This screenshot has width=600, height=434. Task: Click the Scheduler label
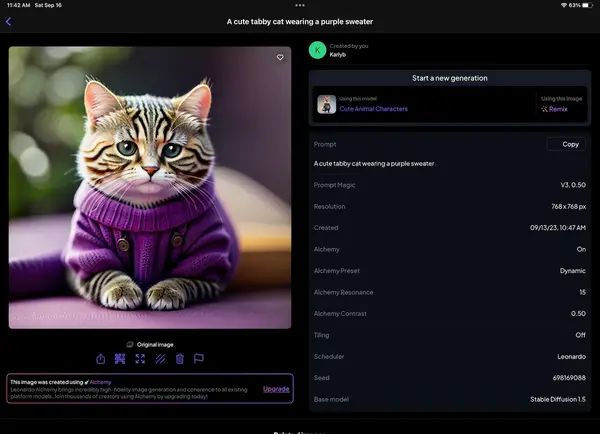(x=329, y=357)
